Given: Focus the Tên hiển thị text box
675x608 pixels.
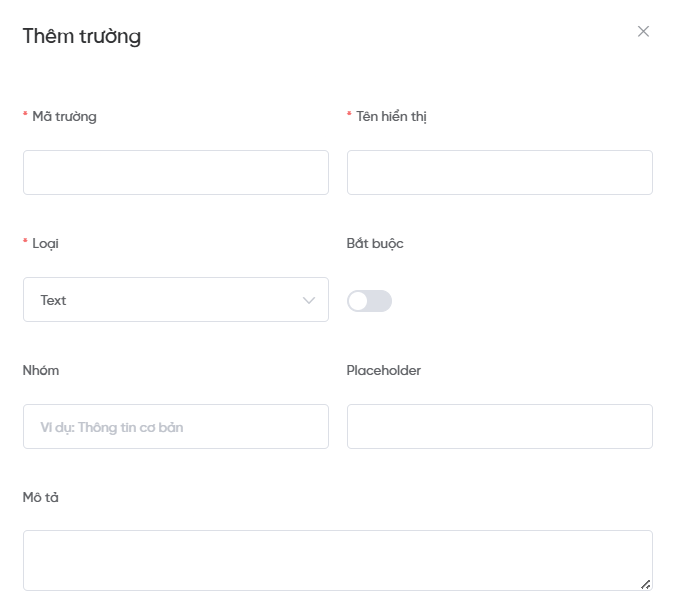Looking at the screenshot, I should (499, 172).
